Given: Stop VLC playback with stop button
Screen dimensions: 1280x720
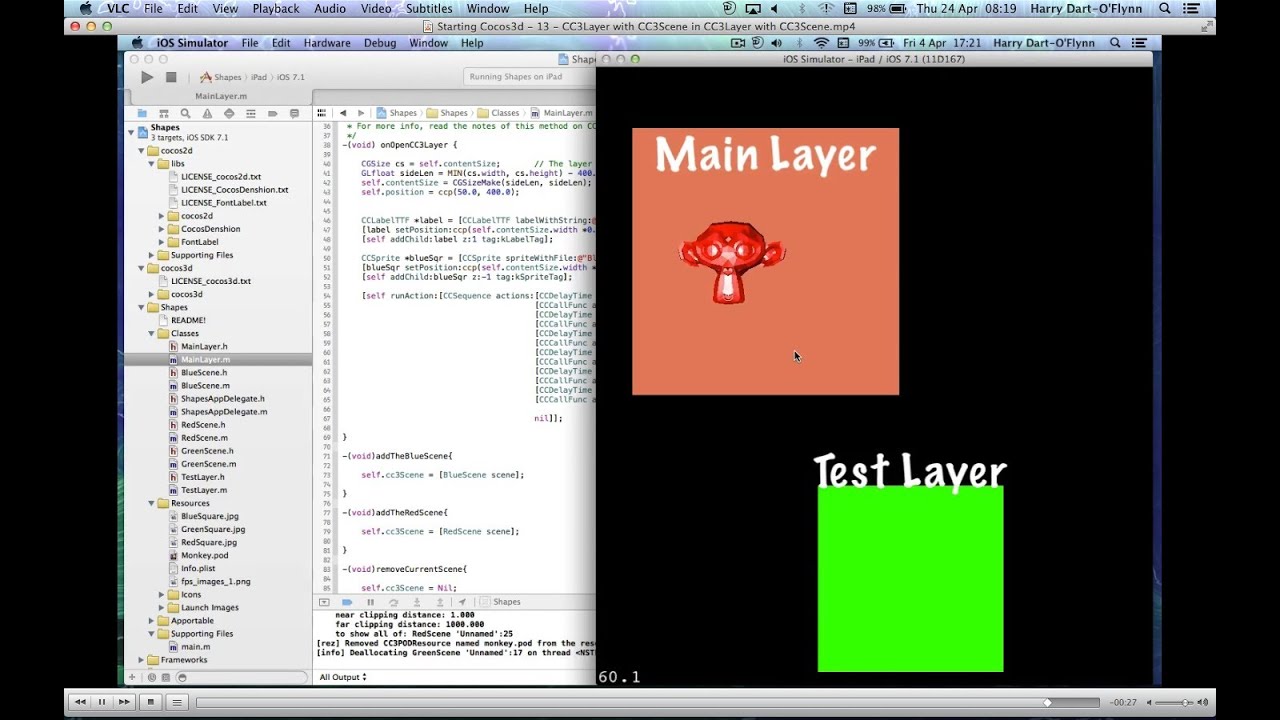Looking at the screenshot, I should coord(151,702).
